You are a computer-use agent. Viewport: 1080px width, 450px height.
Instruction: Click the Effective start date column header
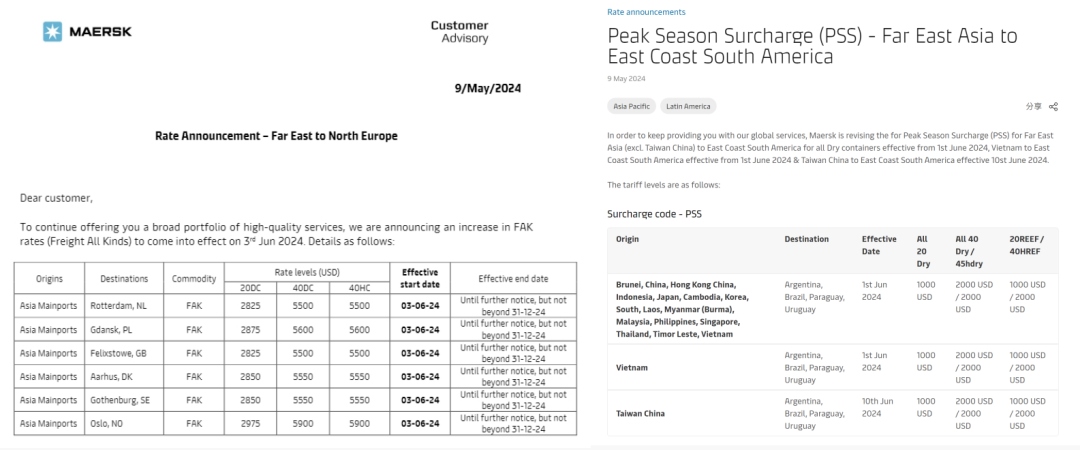(x=420, y=277)
